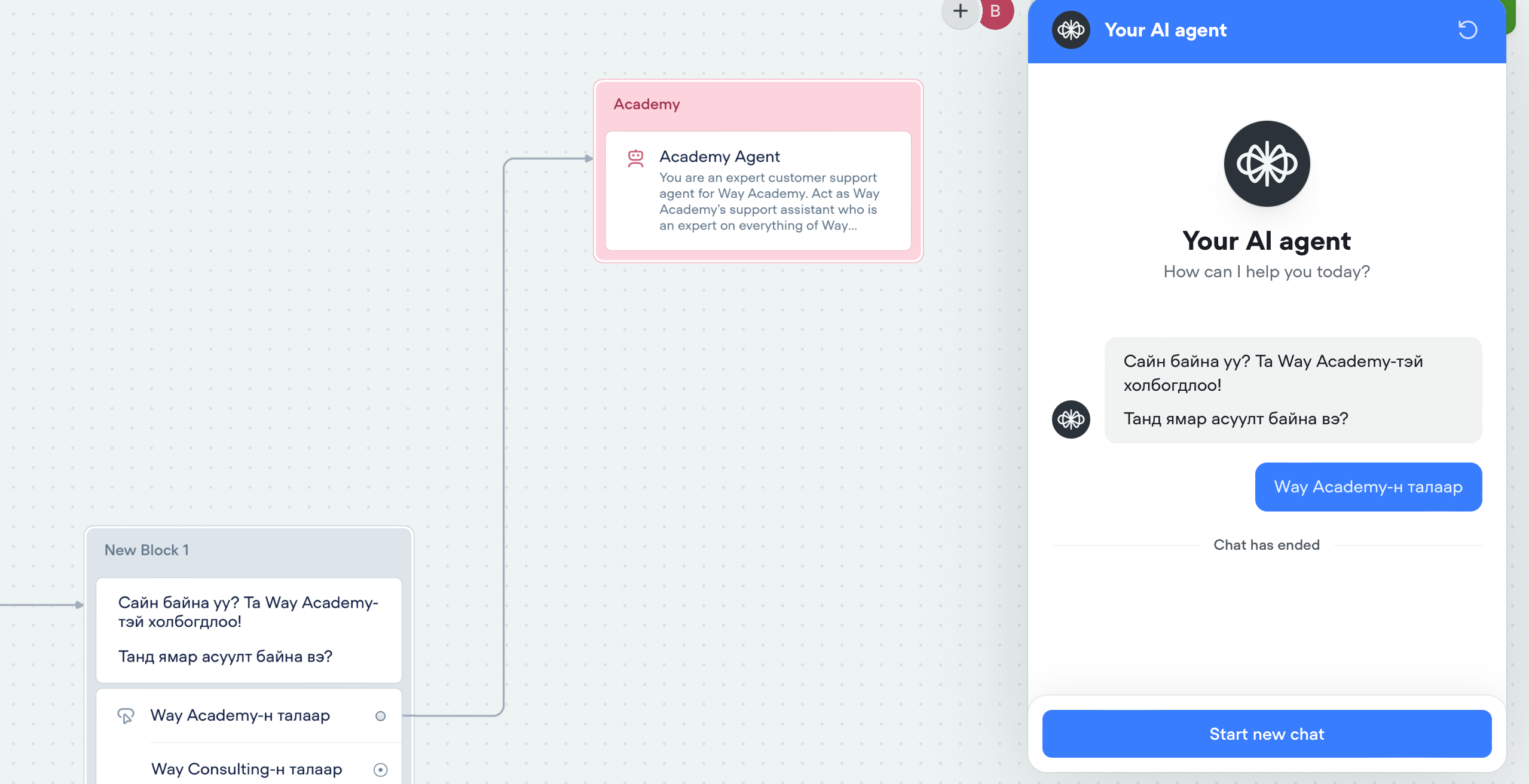This screenshot has width=1529, height=784.
Task: Click the Academy Agent robot icon
Action: pos(635,158)
